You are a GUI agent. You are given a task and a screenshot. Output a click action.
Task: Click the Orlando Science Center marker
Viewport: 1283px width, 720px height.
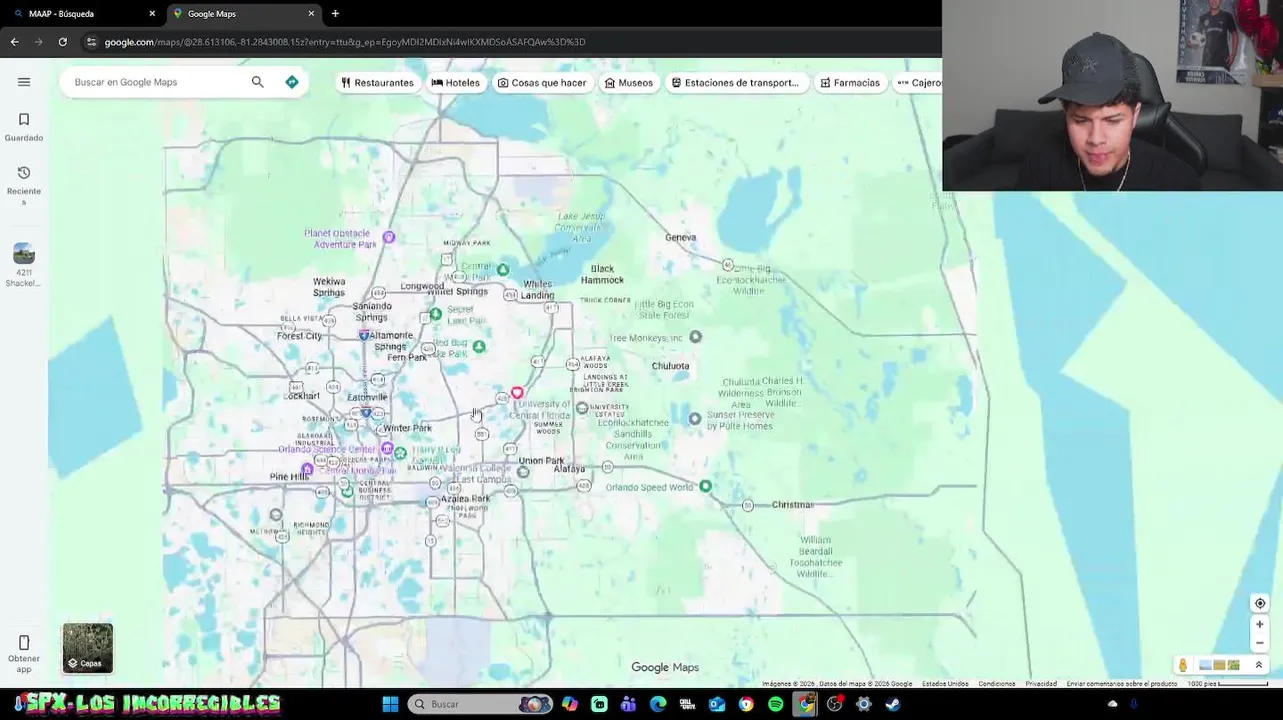coord(387,449)
